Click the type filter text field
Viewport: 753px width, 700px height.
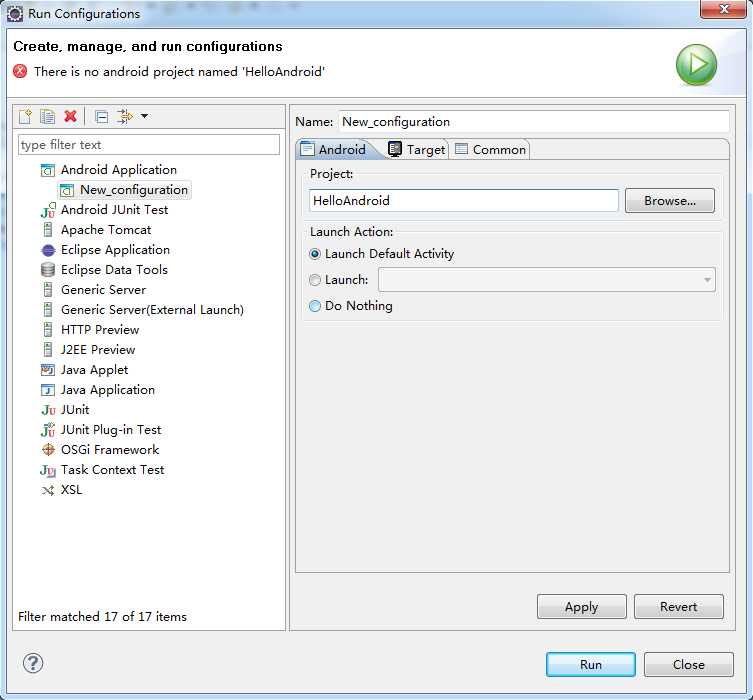coord(149,145)
